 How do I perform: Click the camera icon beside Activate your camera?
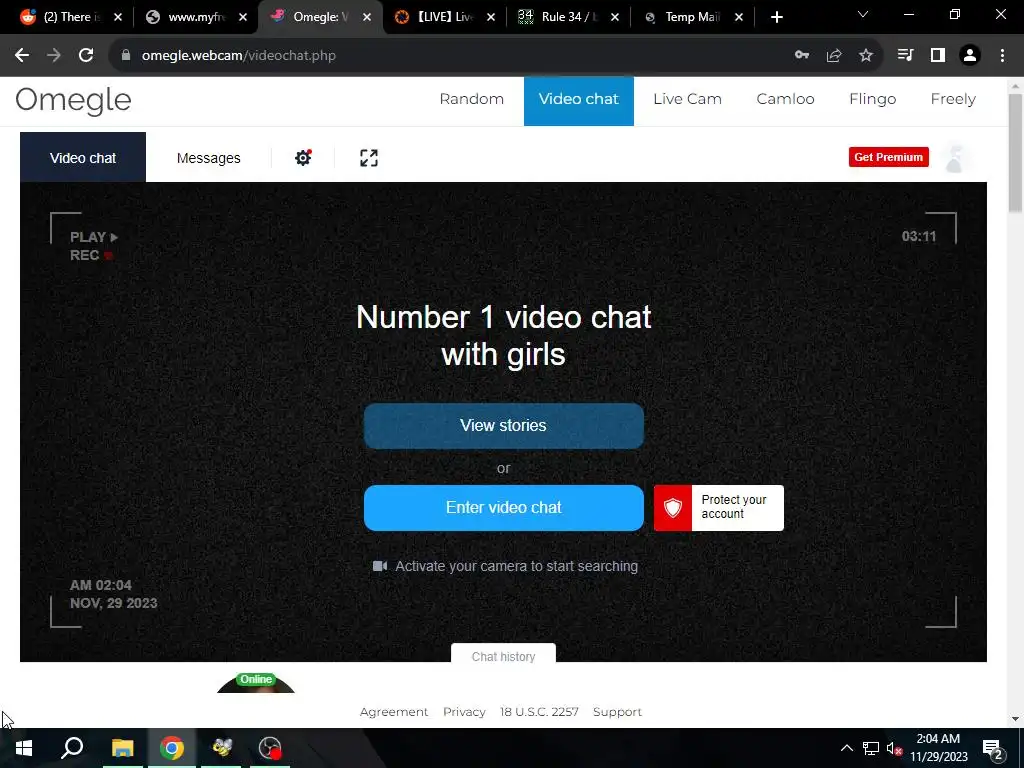pos(379,566)
